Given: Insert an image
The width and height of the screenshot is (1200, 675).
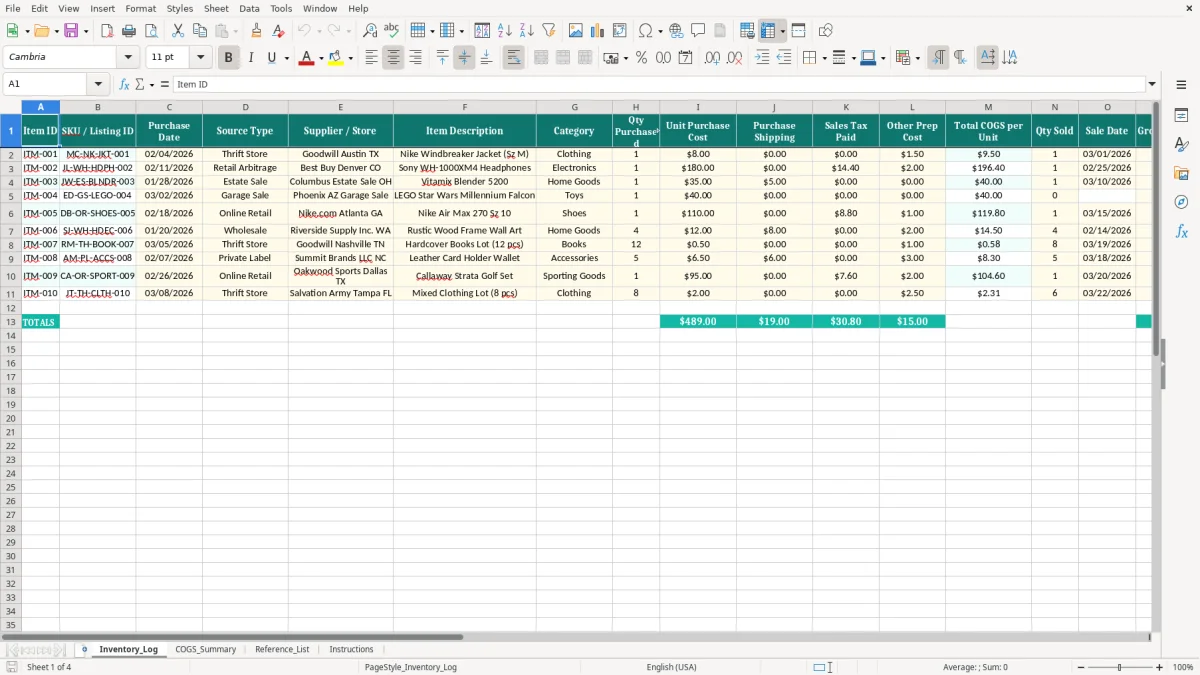Looking at the screenshot, I should tap(576, 31).
